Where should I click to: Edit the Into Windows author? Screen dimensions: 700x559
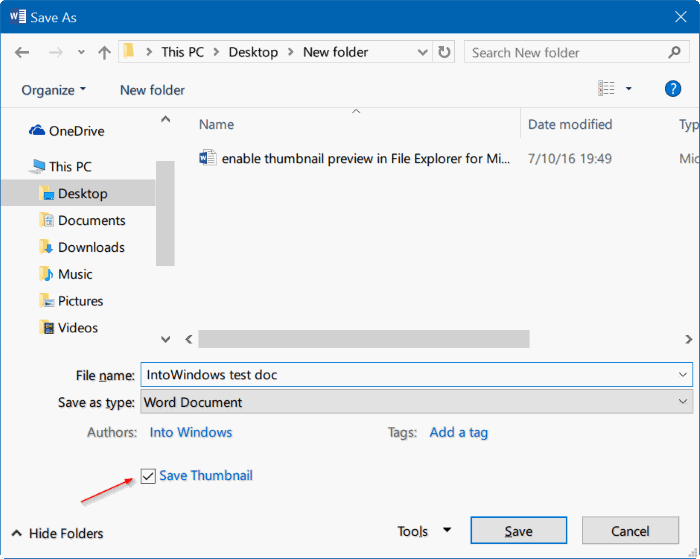coord(191,433)
